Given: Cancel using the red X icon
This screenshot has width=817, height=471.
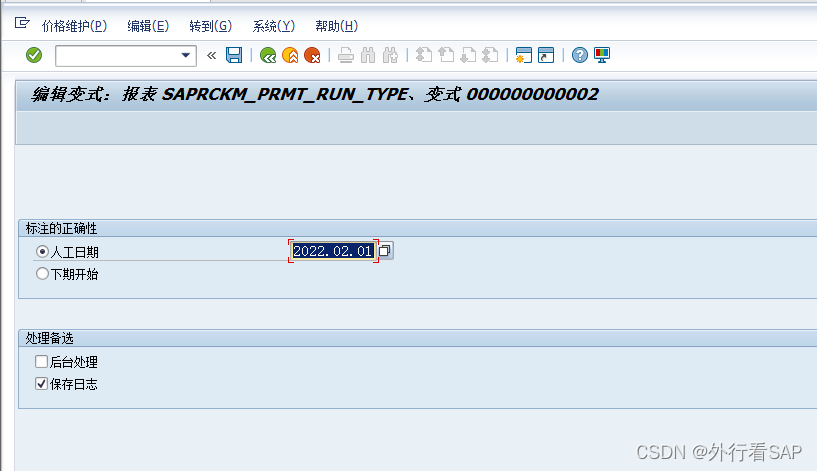Looking at the screenshot, I should [312, 55].
